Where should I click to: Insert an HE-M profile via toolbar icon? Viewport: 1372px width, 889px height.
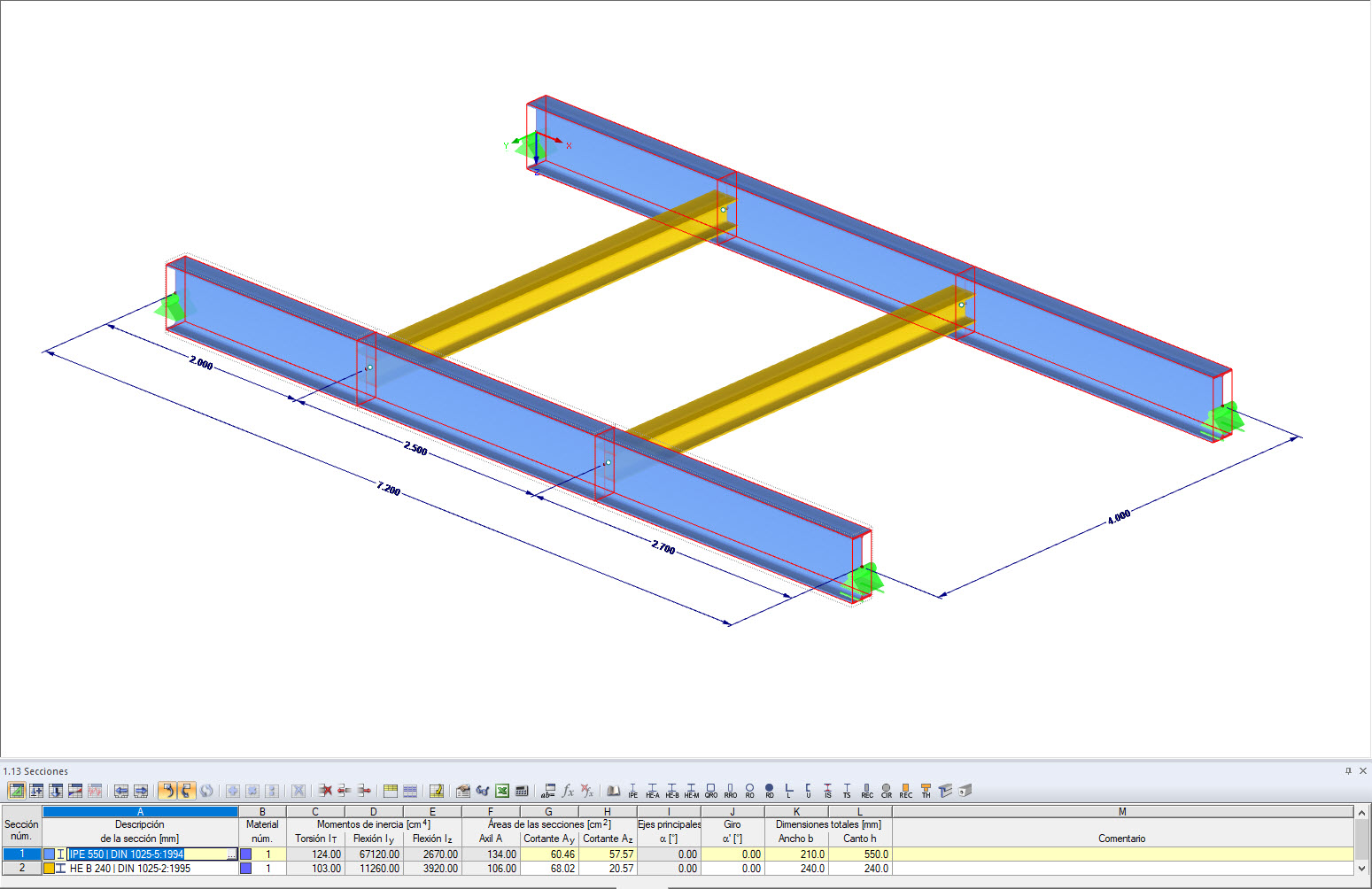pyautogui.click(x=692, y=791)
